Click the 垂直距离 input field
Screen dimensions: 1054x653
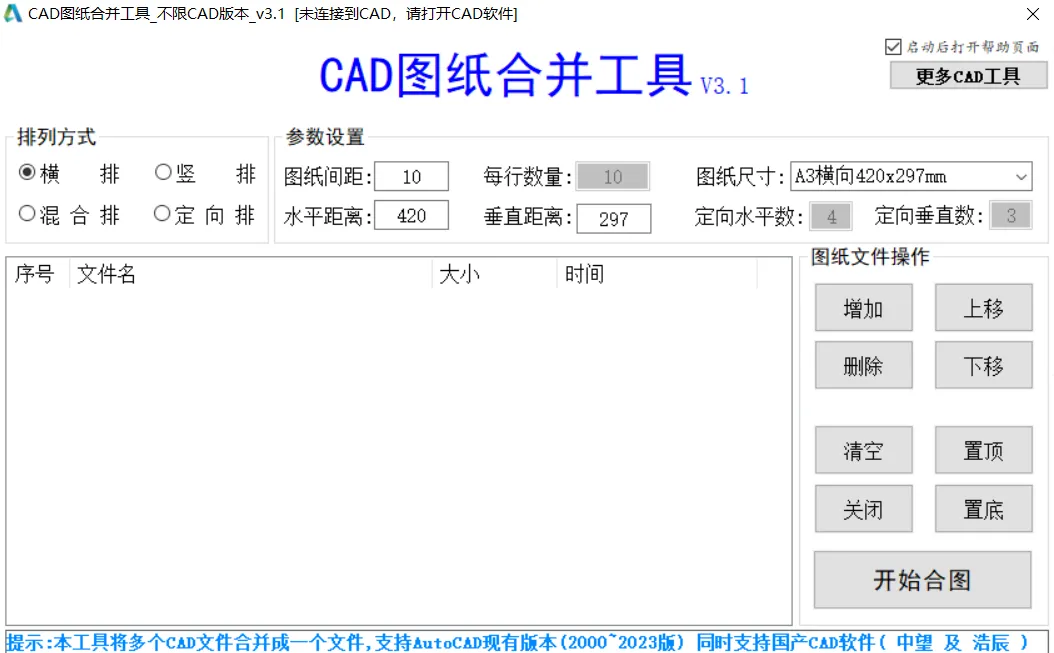[x=614, y=219]
